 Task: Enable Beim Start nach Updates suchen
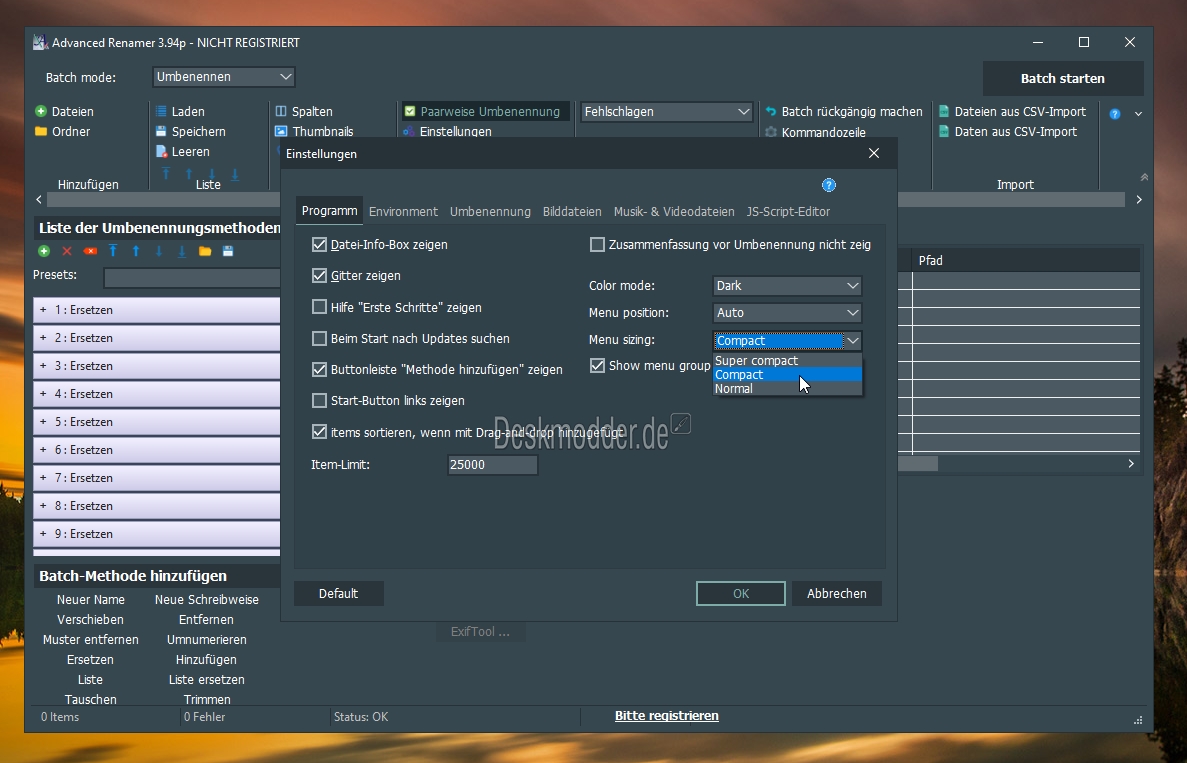[319, 338]
